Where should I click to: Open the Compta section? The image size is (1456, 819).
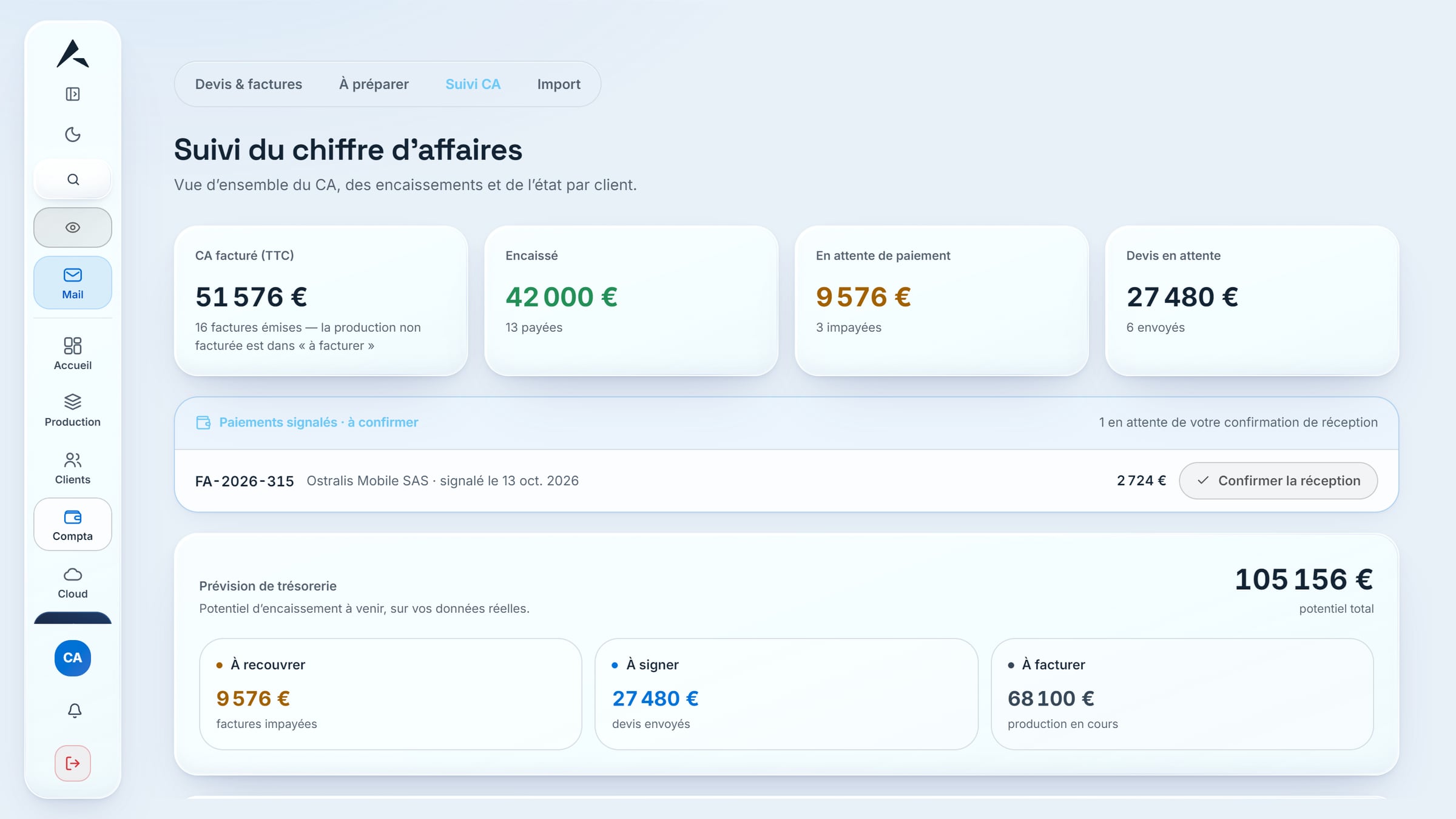[x=73, y=525]
